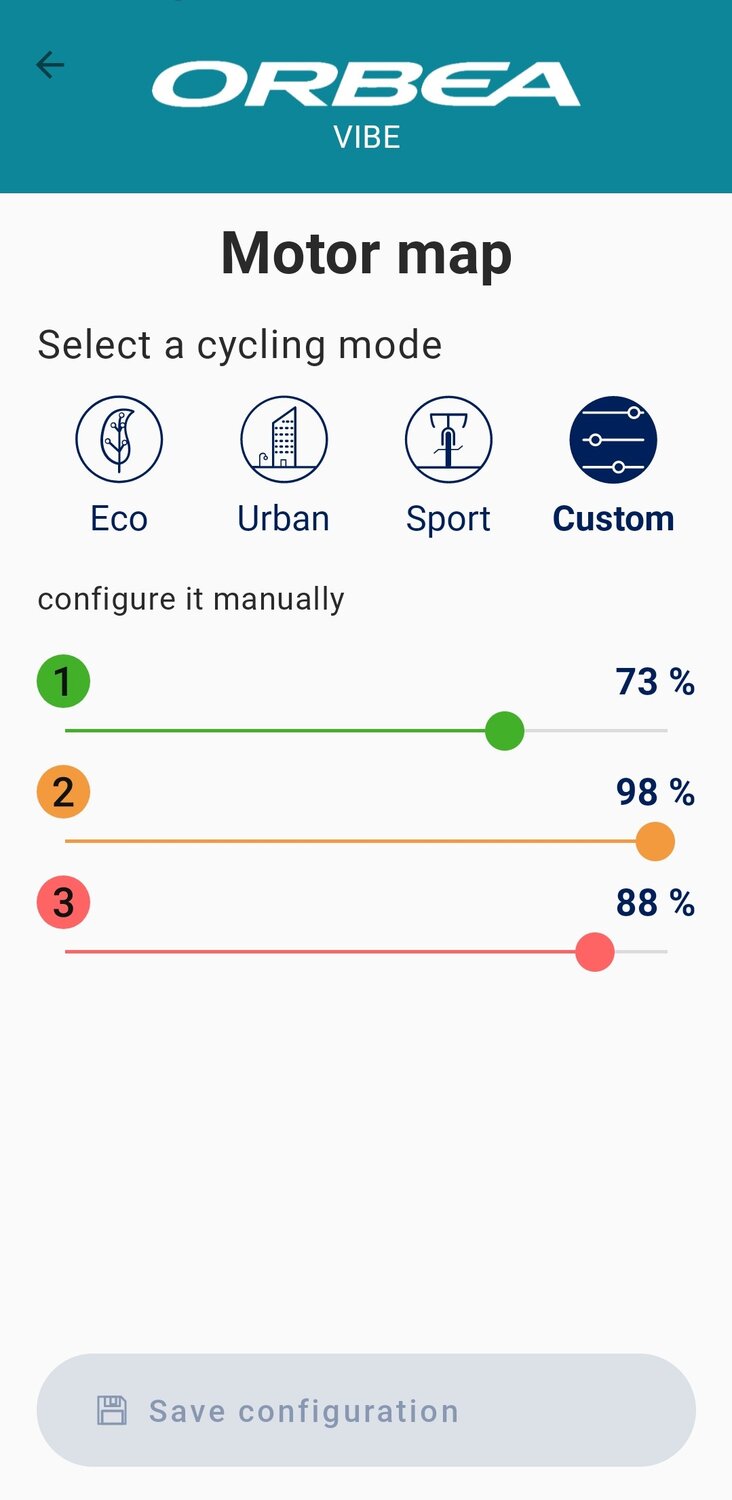732x1500 pixels.
Task: Select the Eco leaf mode icon
Action: (x=119, y=440)
